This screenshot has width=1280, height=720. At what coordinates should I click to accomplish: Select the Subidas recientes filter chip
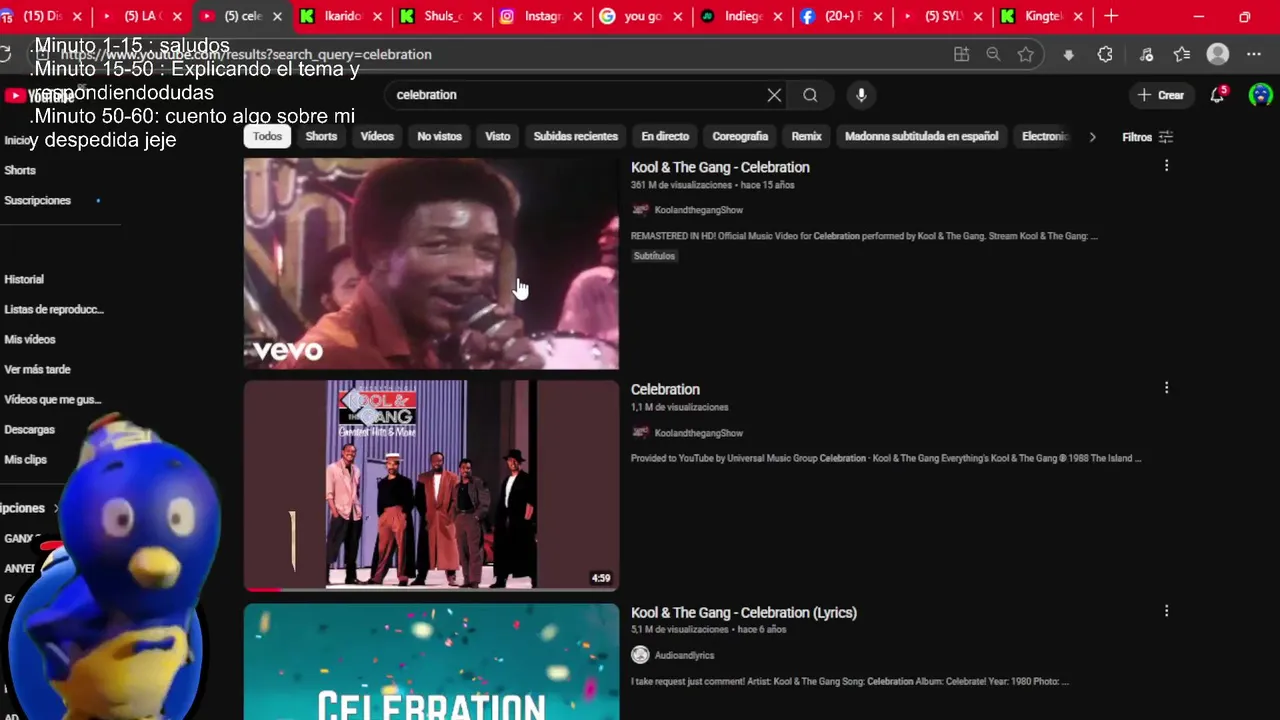(575, 136)
